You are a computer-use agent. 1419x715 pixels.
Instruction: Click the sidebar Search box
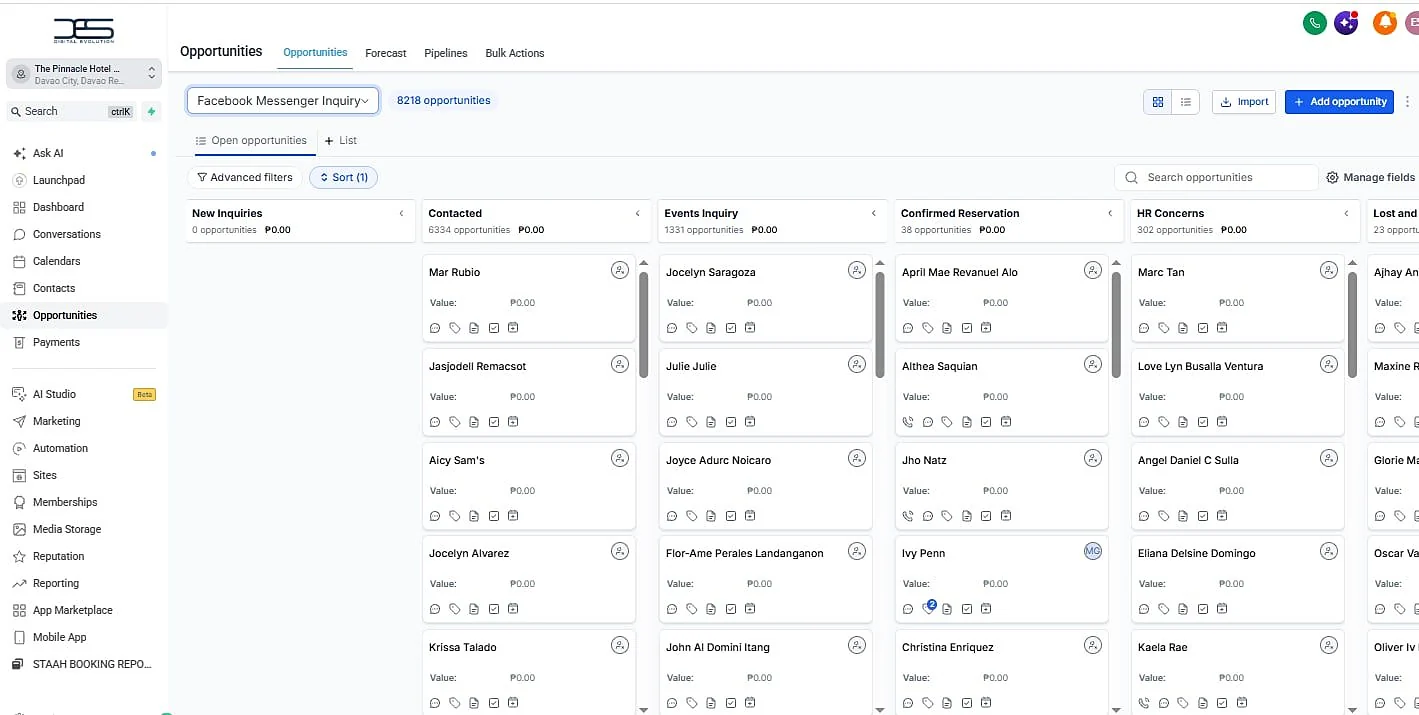pyautogui.click(x=71, y=112)
